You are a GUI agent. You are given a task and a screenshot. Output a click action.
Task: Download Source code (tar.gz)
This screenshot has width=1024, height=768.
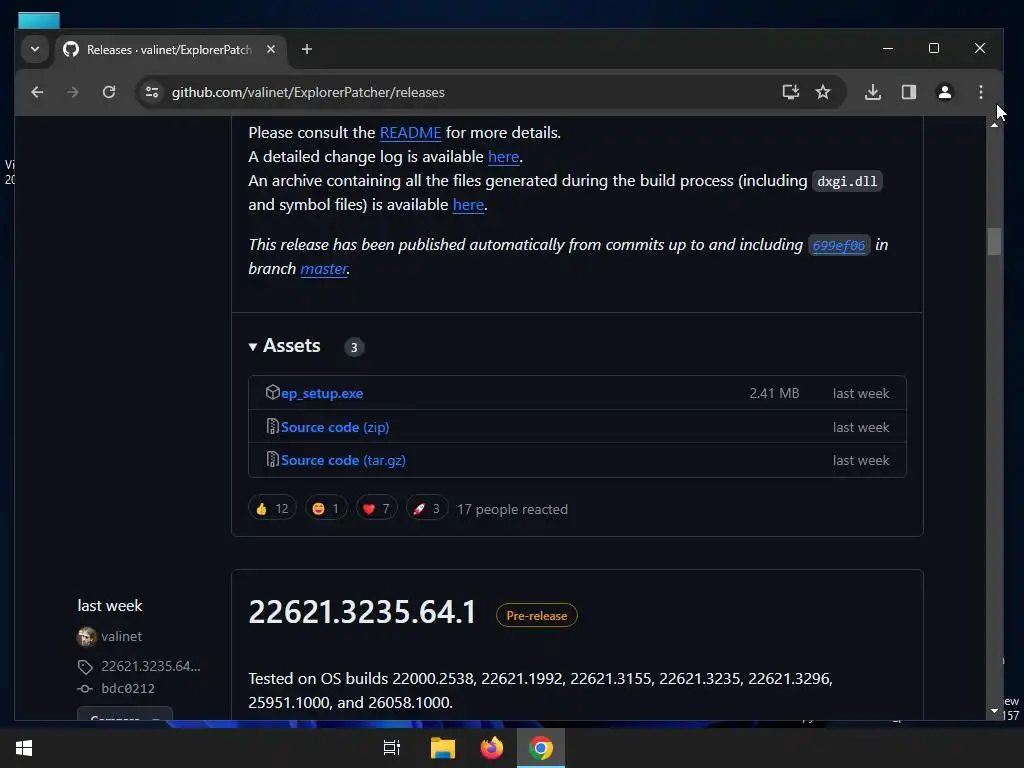343,460
